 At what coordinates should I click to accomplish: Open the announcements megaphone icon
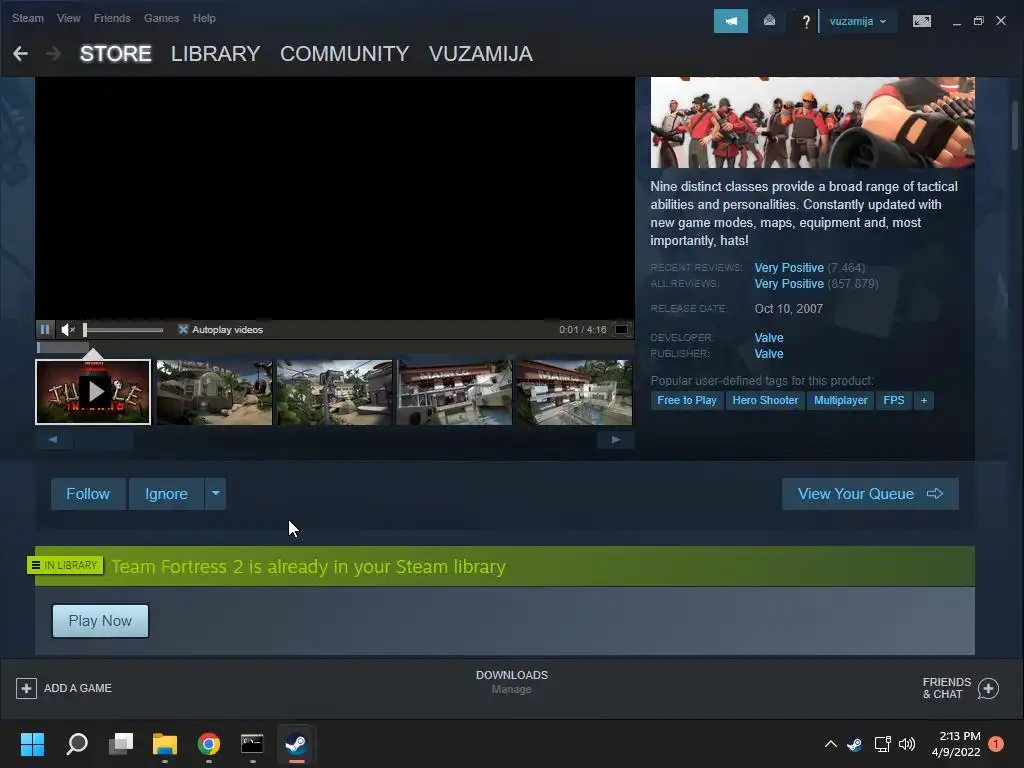pyautogui.click(x=731, y=21)
